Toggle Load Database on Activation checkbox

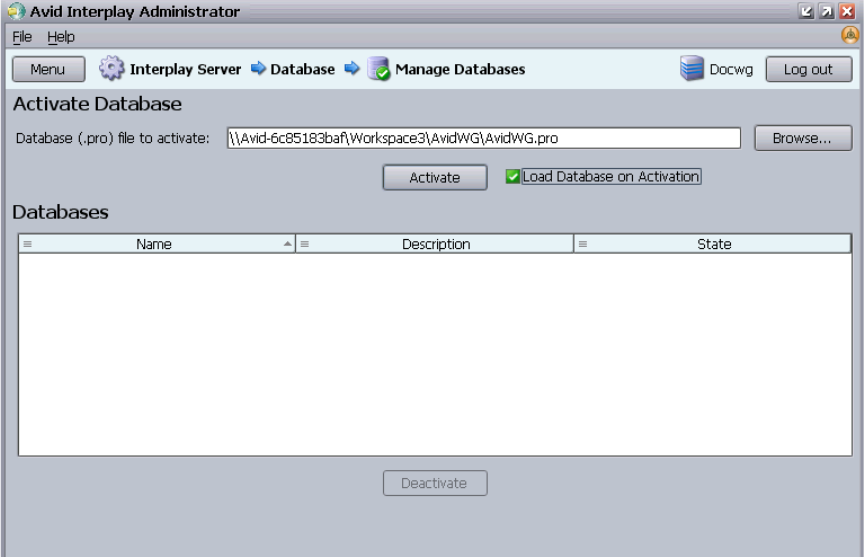512,176
